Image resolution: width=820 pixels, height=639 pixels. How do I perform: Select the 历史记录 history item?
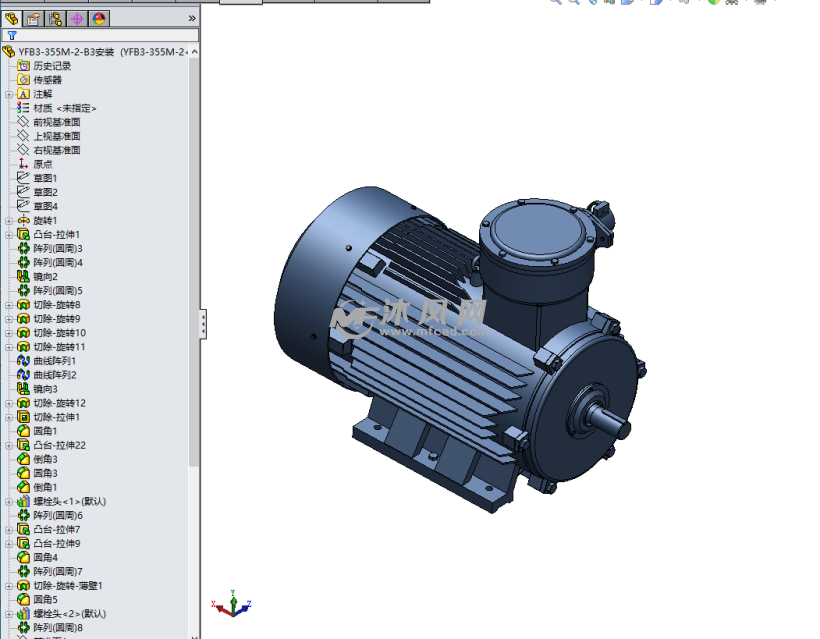tap(52, 66)
